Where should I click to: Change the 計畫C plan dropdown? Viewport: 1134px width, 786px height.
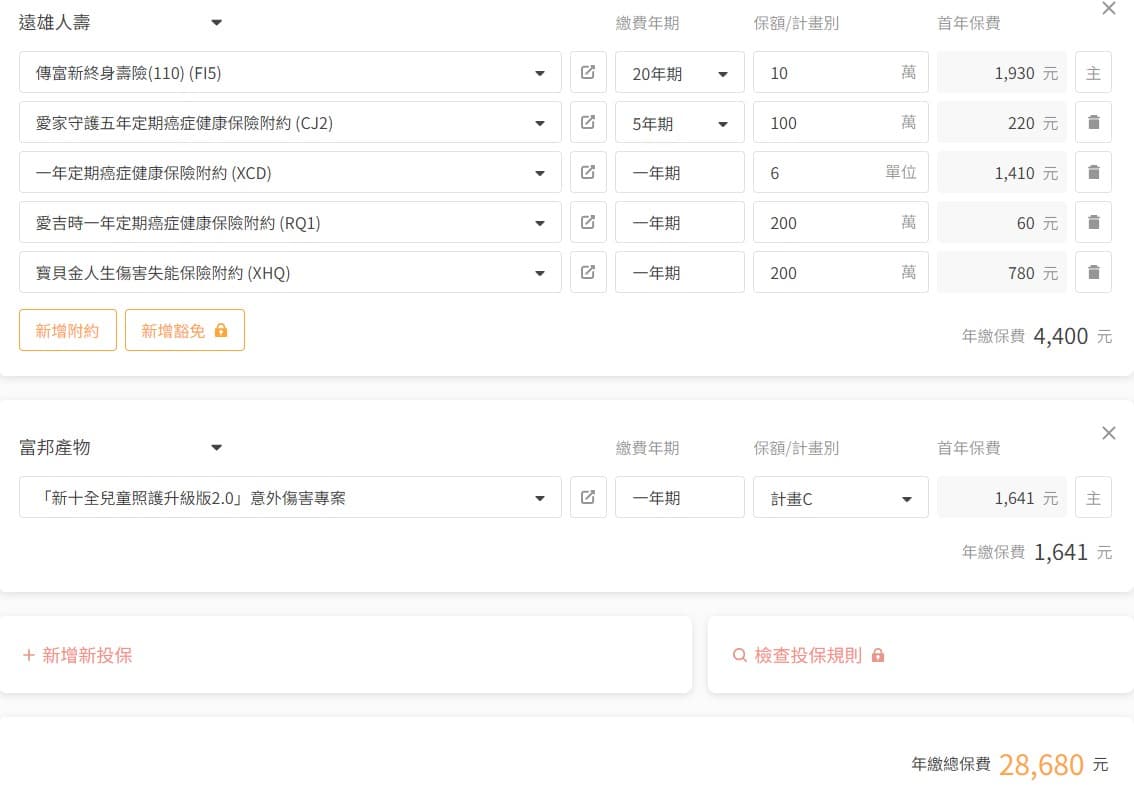click(x=840, y=498)
